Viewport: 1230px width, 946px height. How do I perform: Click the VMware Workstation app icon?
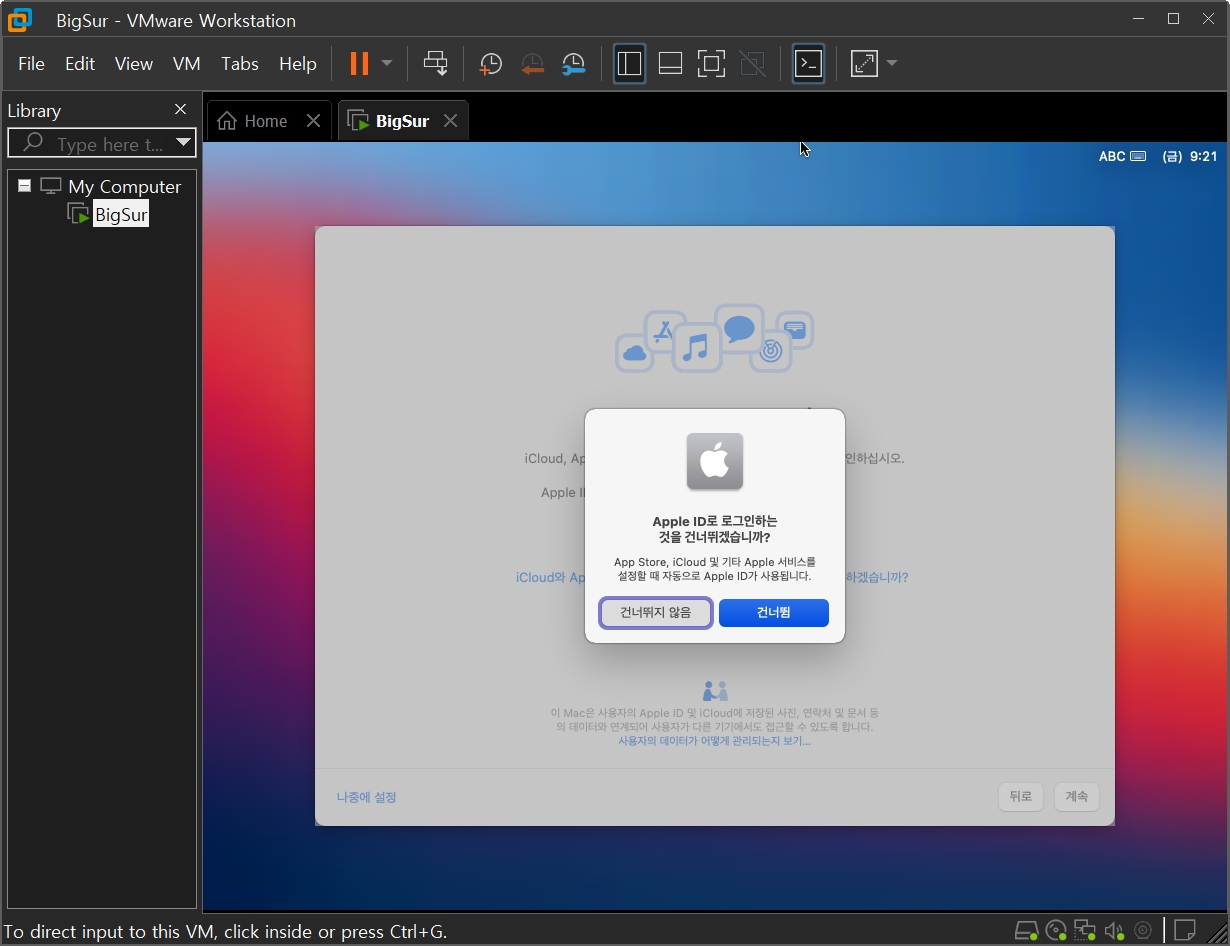tap(19, 19)
